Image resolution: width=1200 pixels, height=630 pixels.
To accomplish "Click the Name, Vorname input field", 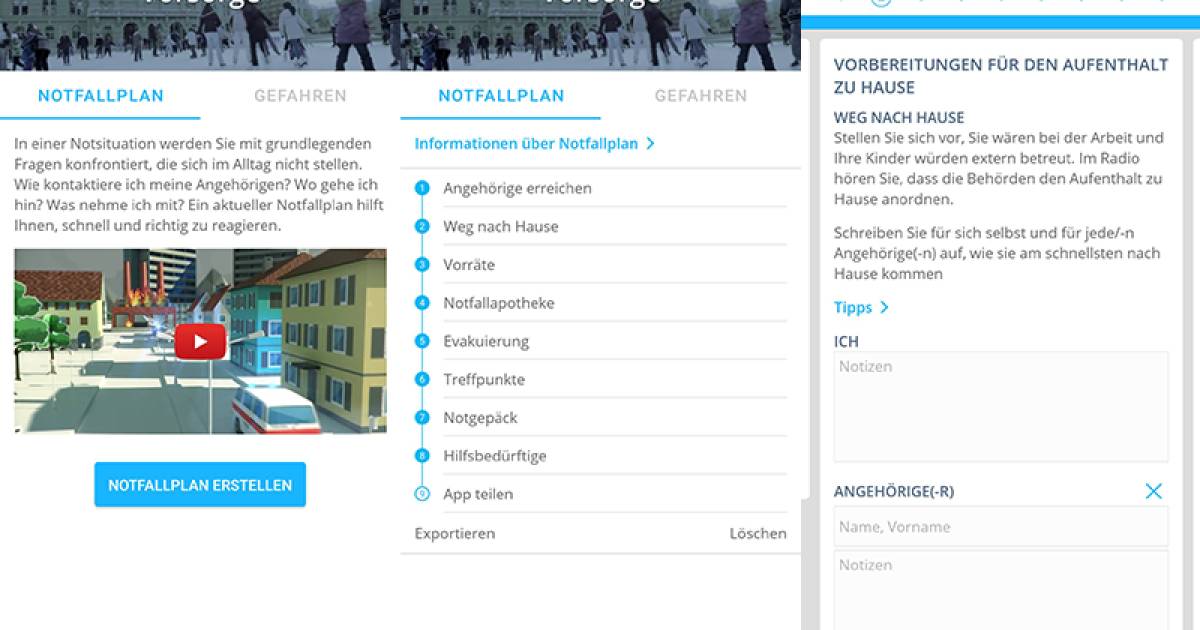I will click(1000, 526).
